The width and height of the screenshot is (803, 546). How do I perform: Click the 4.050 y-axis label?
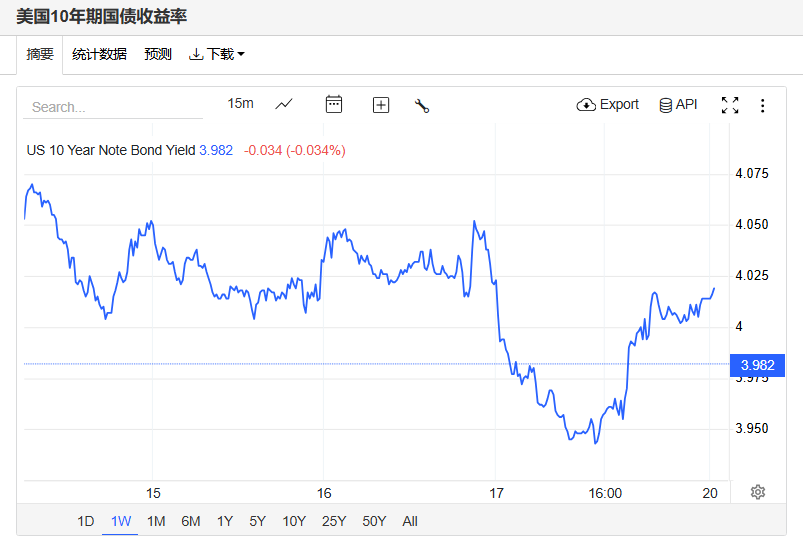point(752,224)
